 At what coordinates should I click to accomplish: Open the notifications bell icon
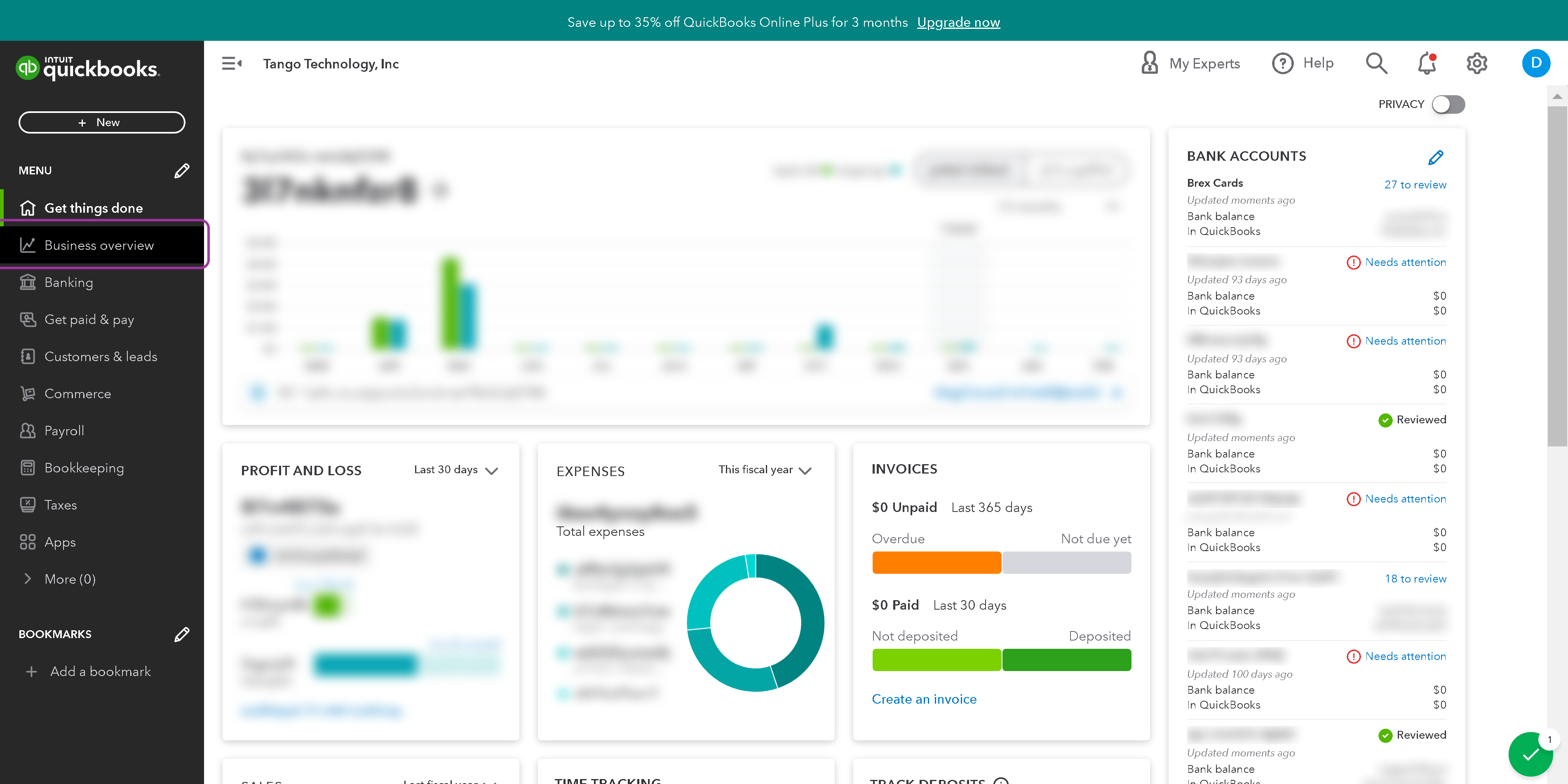(x=1426, y=63)
